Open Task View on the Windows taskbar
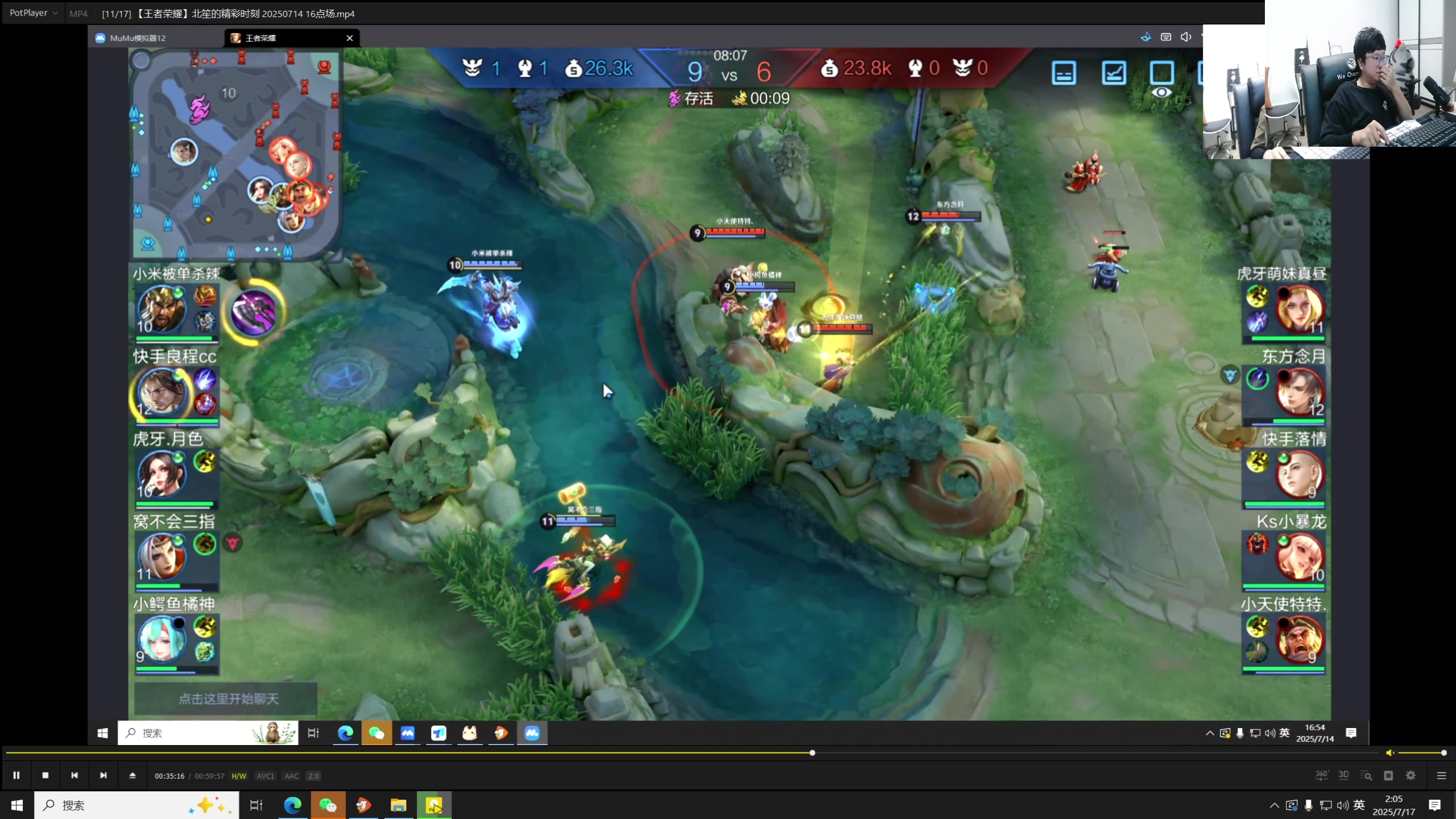This screenshot has height=819, width=1456. click(257, 805)
